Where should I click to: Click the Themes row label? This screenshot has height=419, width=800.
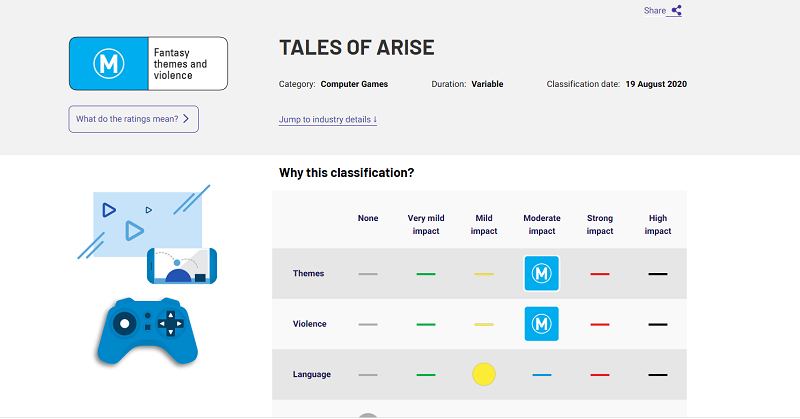[308, 274]
